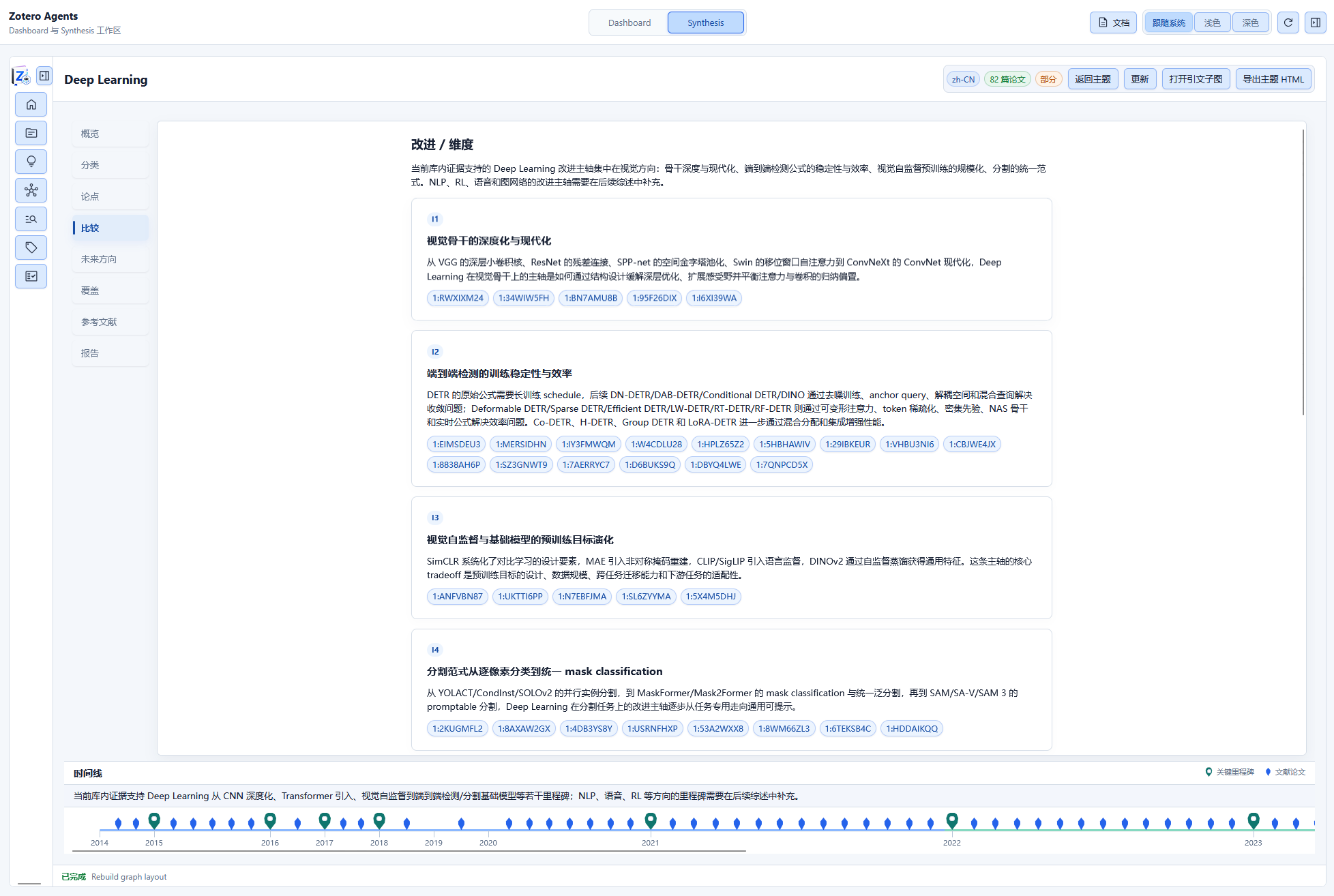The image size is (1334, 896).
Task: Click the zh-CN language badge
Action: [x=964, y=79]
